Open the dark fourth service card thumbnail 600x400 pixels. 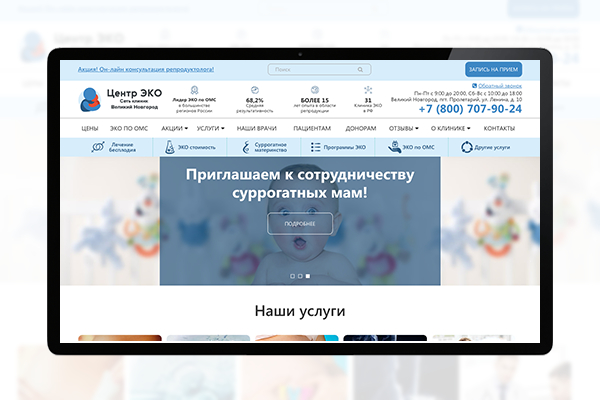385,338
